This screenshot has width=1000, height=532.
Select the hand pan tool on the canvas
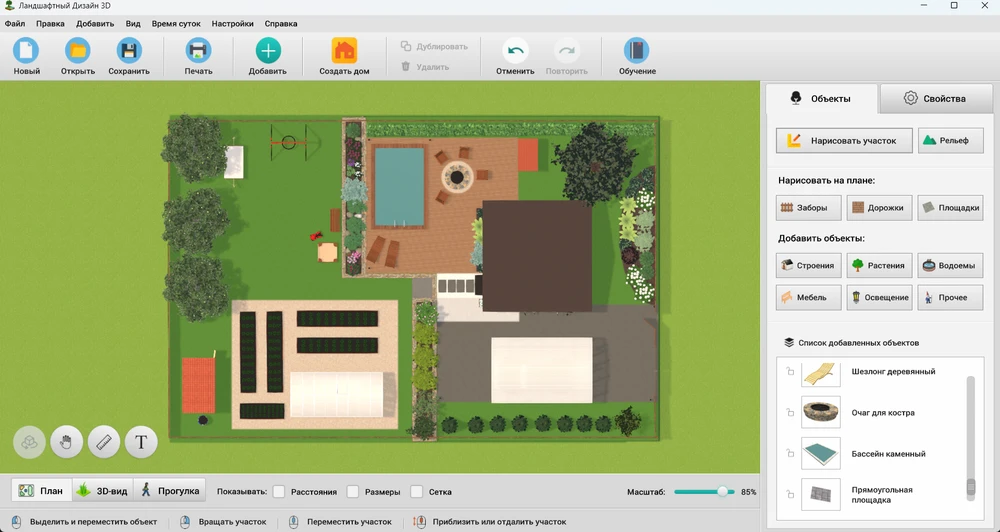(x=66, y=441)
